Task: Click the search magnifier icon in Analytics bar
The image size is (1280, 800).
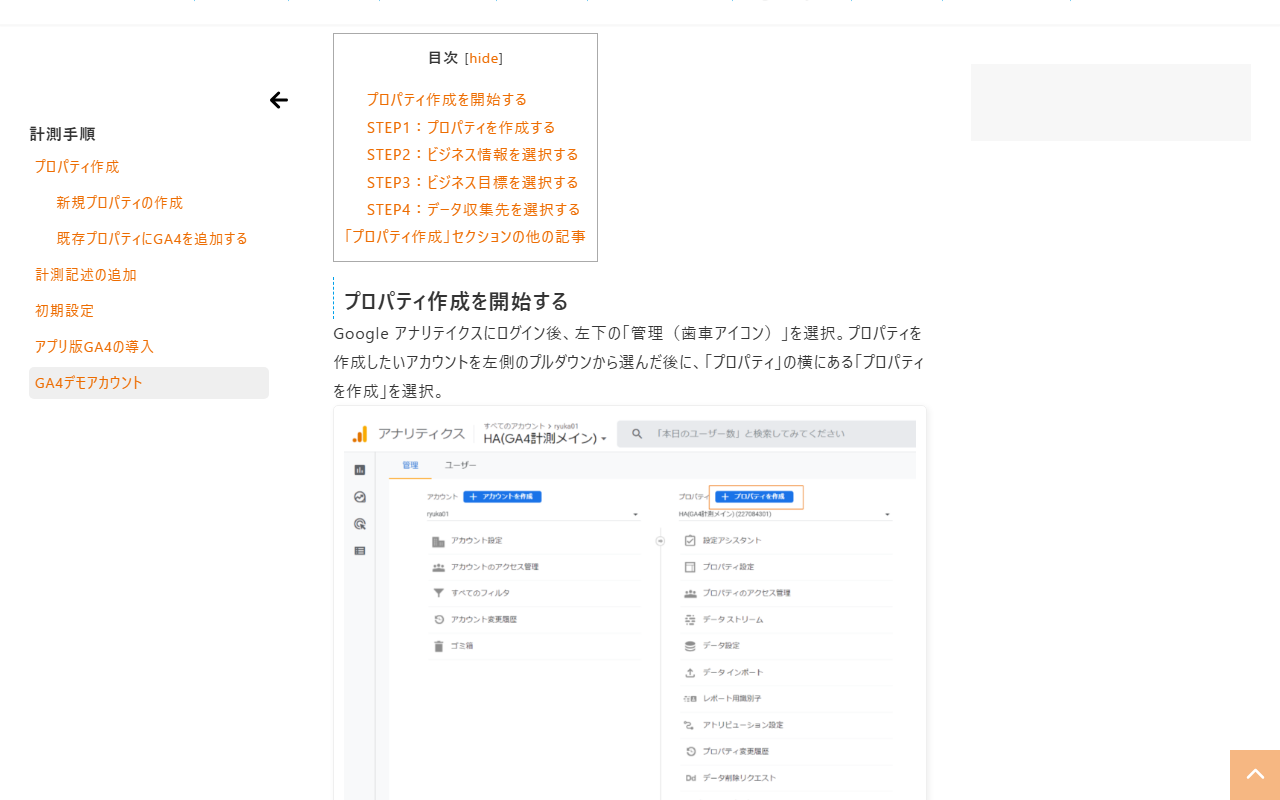Action: coord(636,434)
